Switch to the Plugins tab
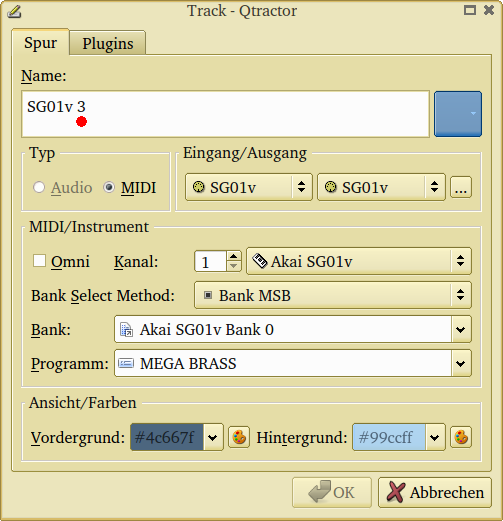Screen dimensions: 503x521 [x=108, y=43]
